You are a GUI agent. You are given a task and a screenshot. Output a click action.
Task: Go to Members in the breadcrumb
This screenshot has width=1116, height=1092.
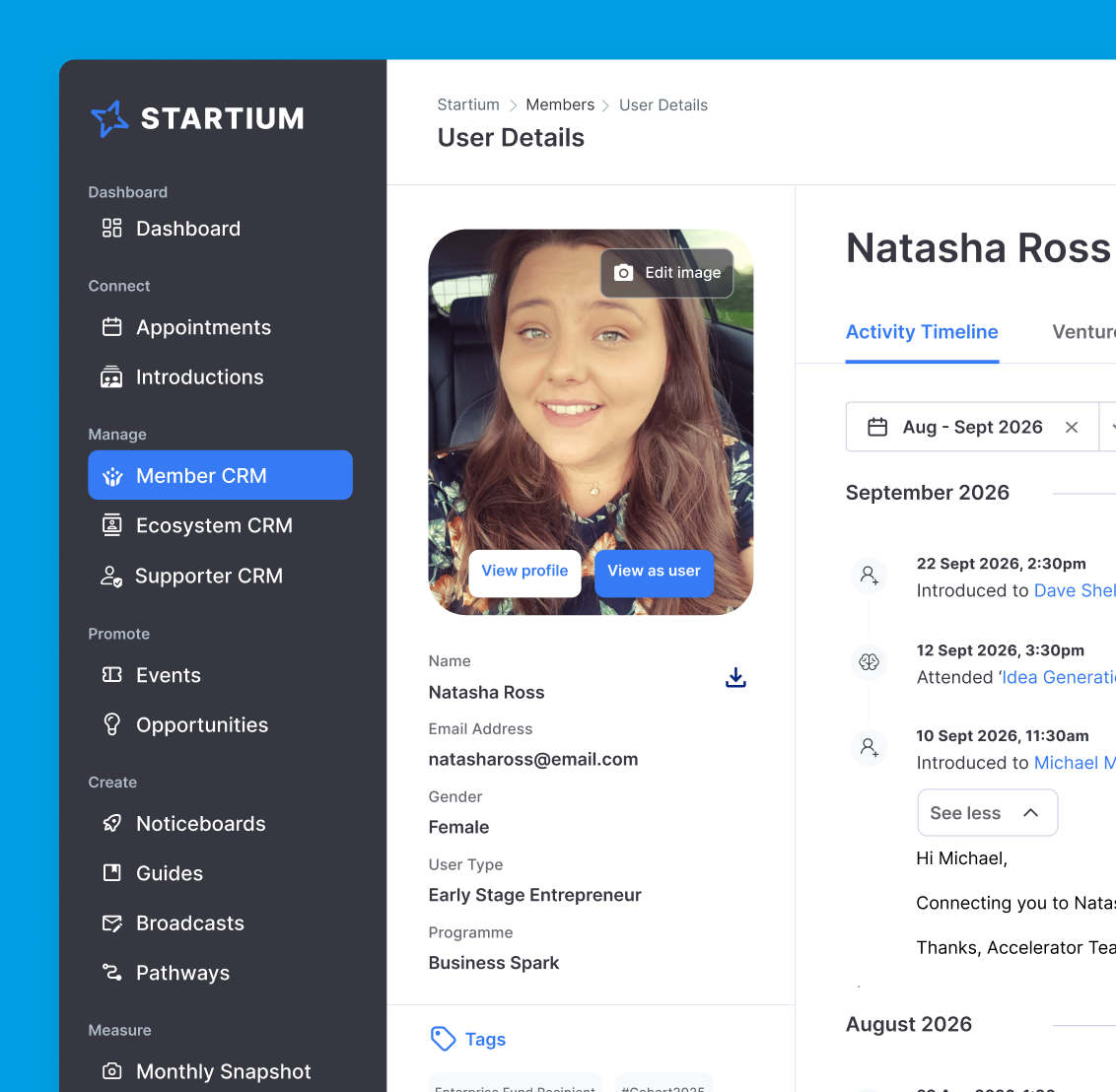tap(560, 104)
